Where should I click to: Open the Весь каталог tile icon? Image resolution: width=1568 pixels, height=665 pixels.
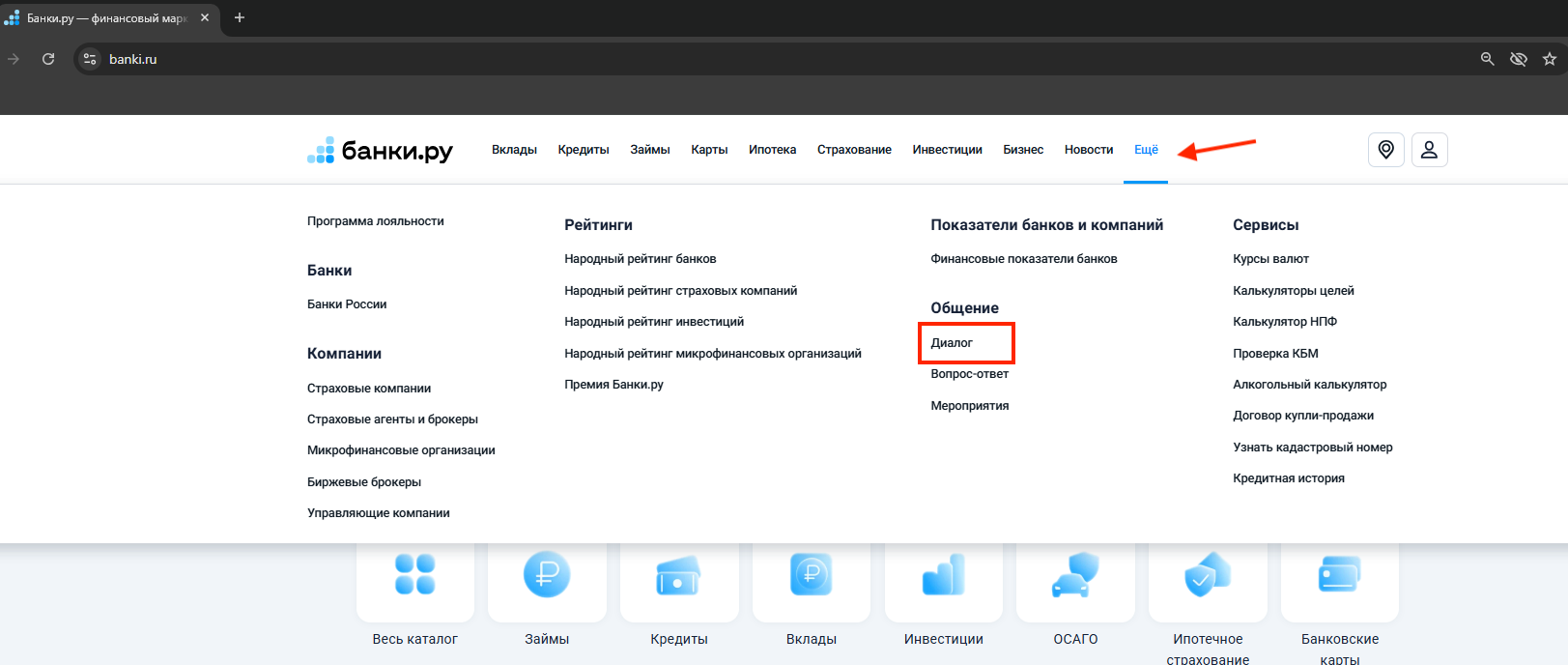(x=415, y=574)
